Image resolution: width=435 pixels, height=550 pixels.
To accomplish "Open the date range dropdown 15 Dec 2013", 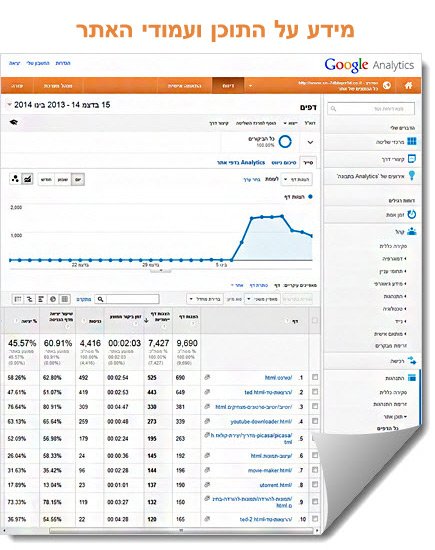I will [x=59, y=105].
